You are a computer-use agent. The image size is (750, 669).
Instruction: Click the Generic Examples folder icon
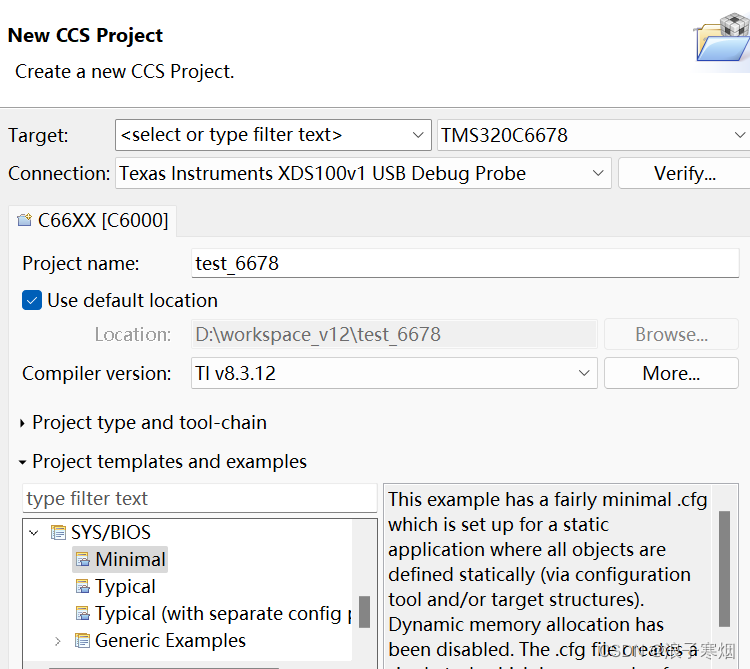(82, 640)
